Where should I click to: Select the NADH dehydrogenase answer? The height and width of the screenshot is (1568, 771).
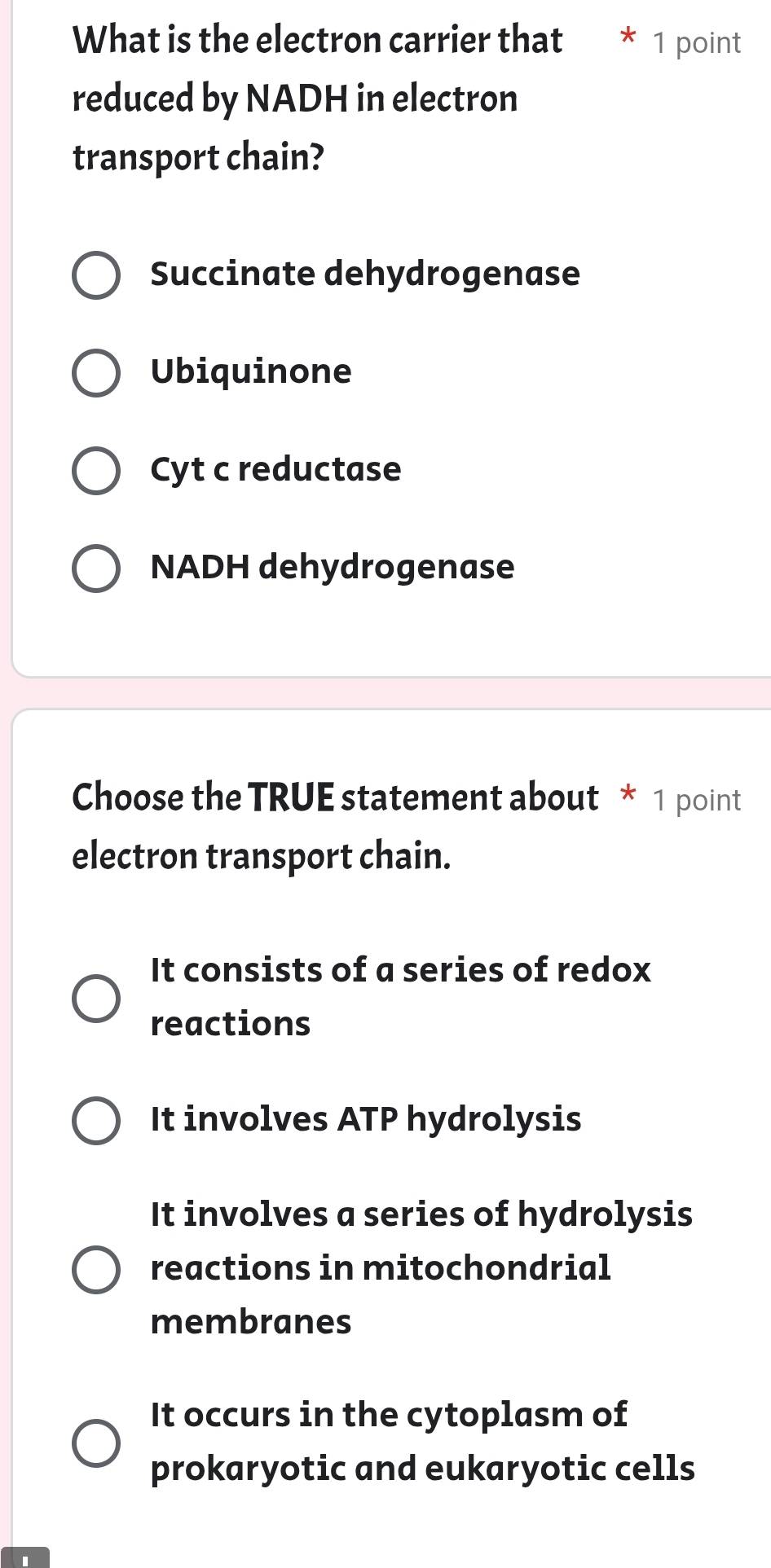[97, 569]
